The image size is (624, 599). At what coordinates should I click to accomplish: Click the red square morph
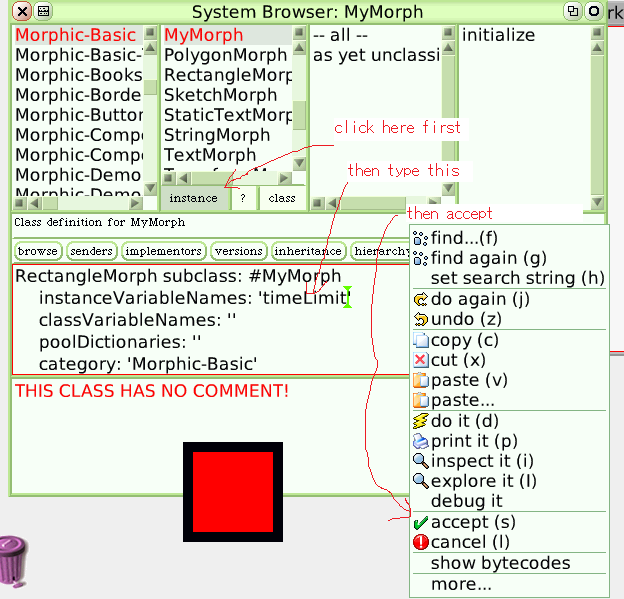pyautogui.click(x=233, y=491)
